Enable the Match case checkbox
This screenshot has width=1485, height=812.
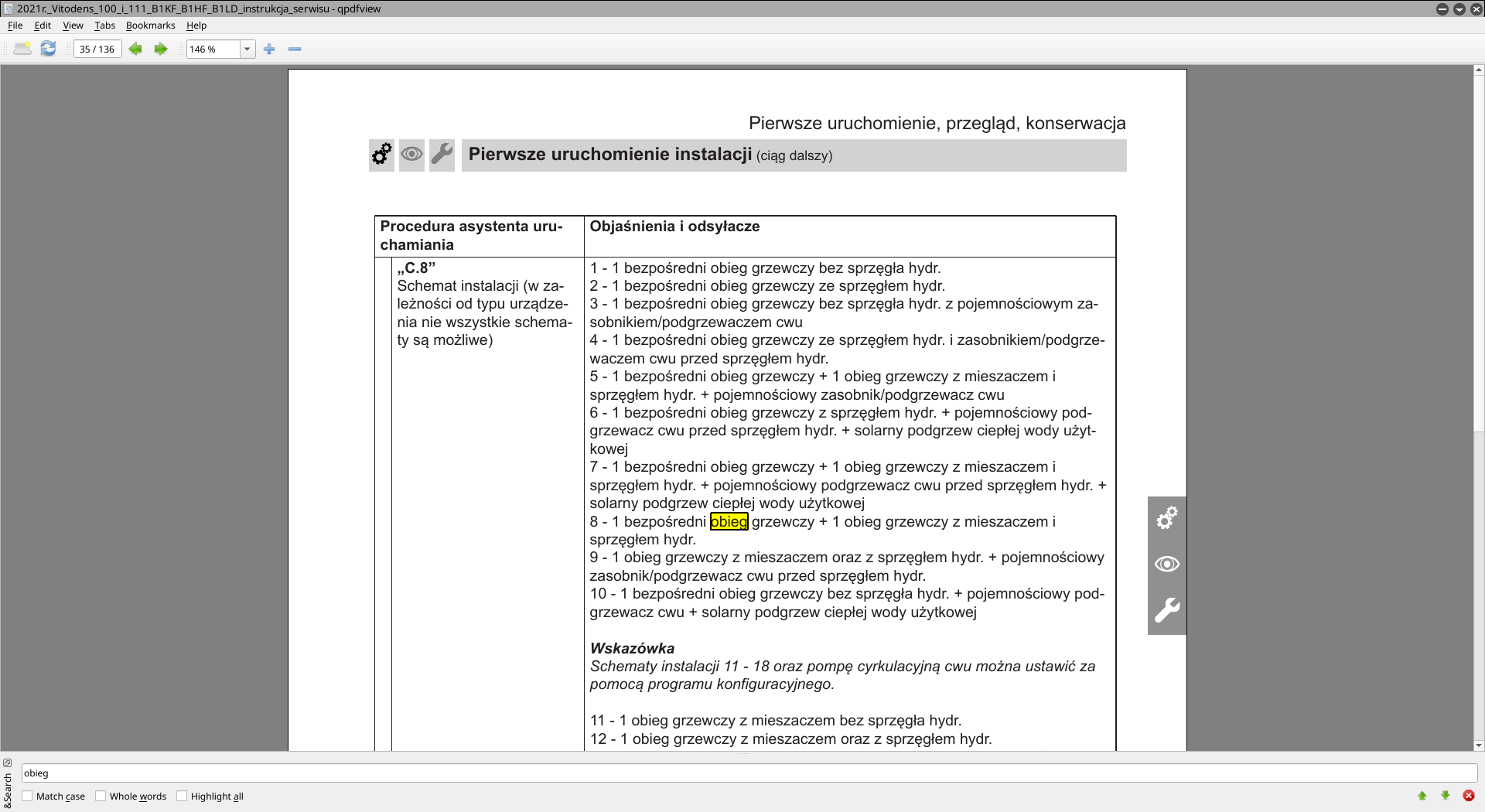coord(27,796)
